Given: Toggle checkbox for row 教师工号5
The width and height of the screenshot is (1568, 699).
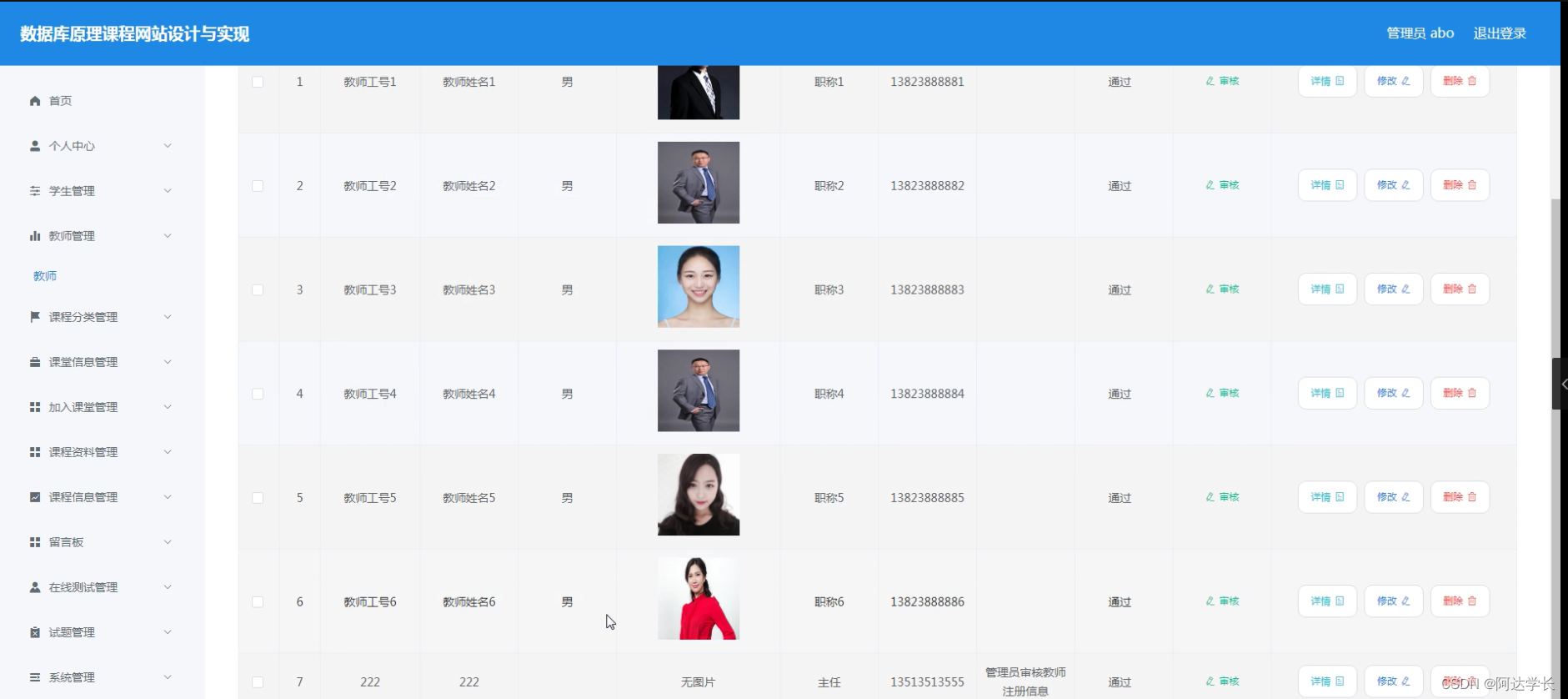Looking at the screenshot, I should 258,498.
